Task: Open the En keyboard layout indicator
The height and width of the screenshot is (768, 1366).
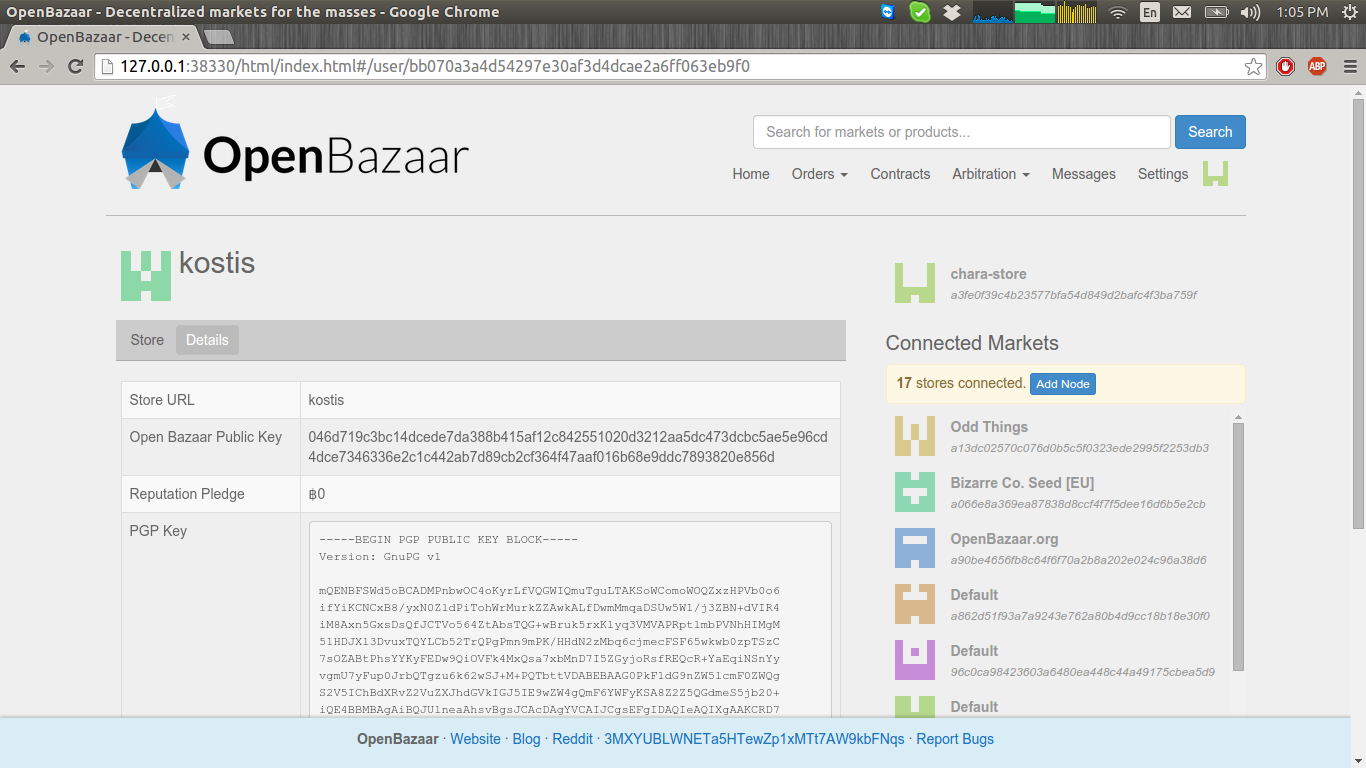Action: [1150, 12]
